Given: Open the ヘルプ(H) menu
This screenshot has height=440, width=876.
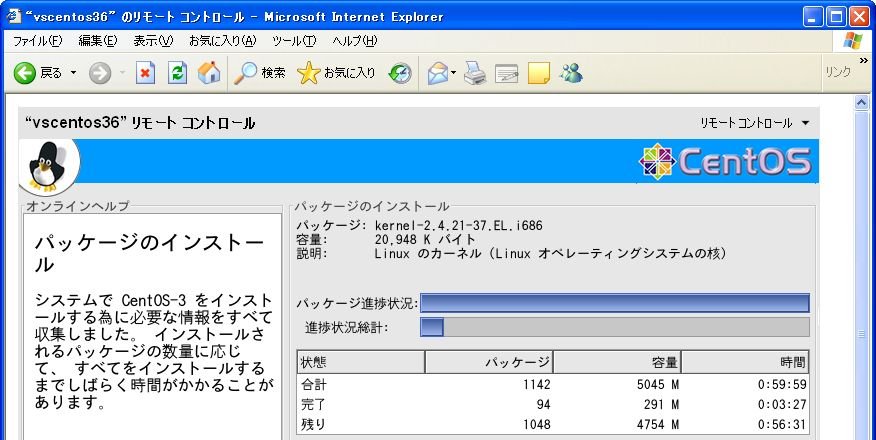Looking at the screenshot, I should (355, 41).
